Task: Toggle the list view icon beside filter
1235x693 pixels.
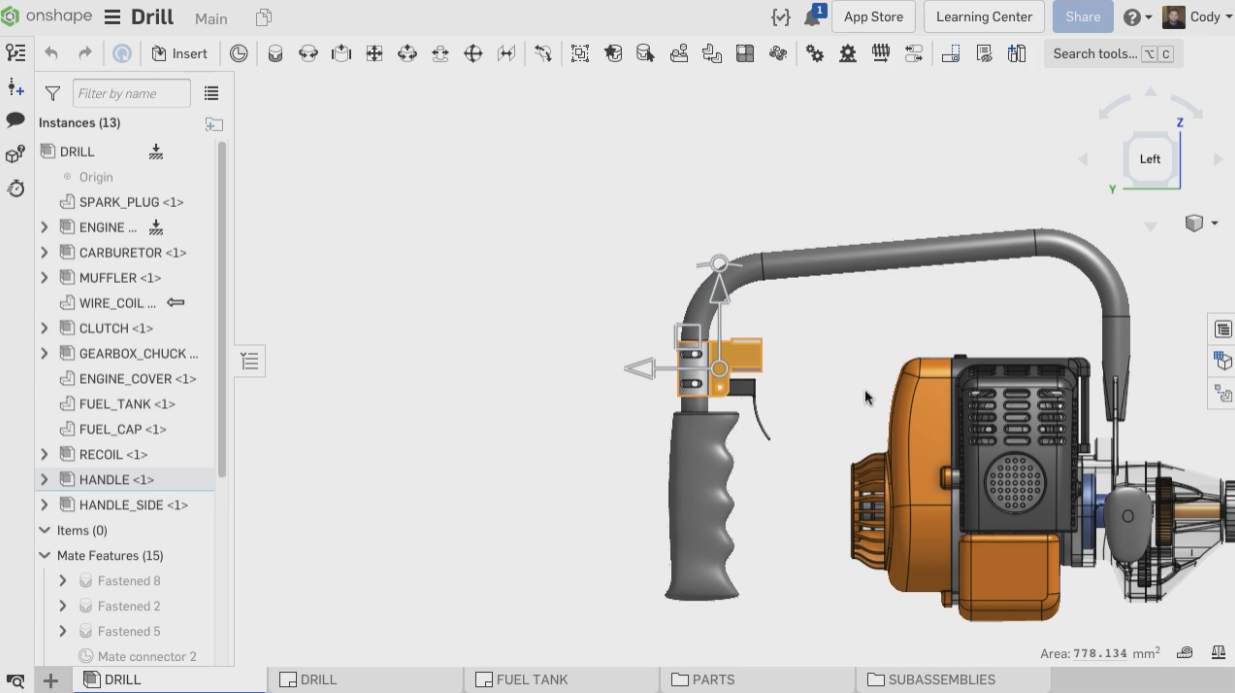Action: [211, 93]
